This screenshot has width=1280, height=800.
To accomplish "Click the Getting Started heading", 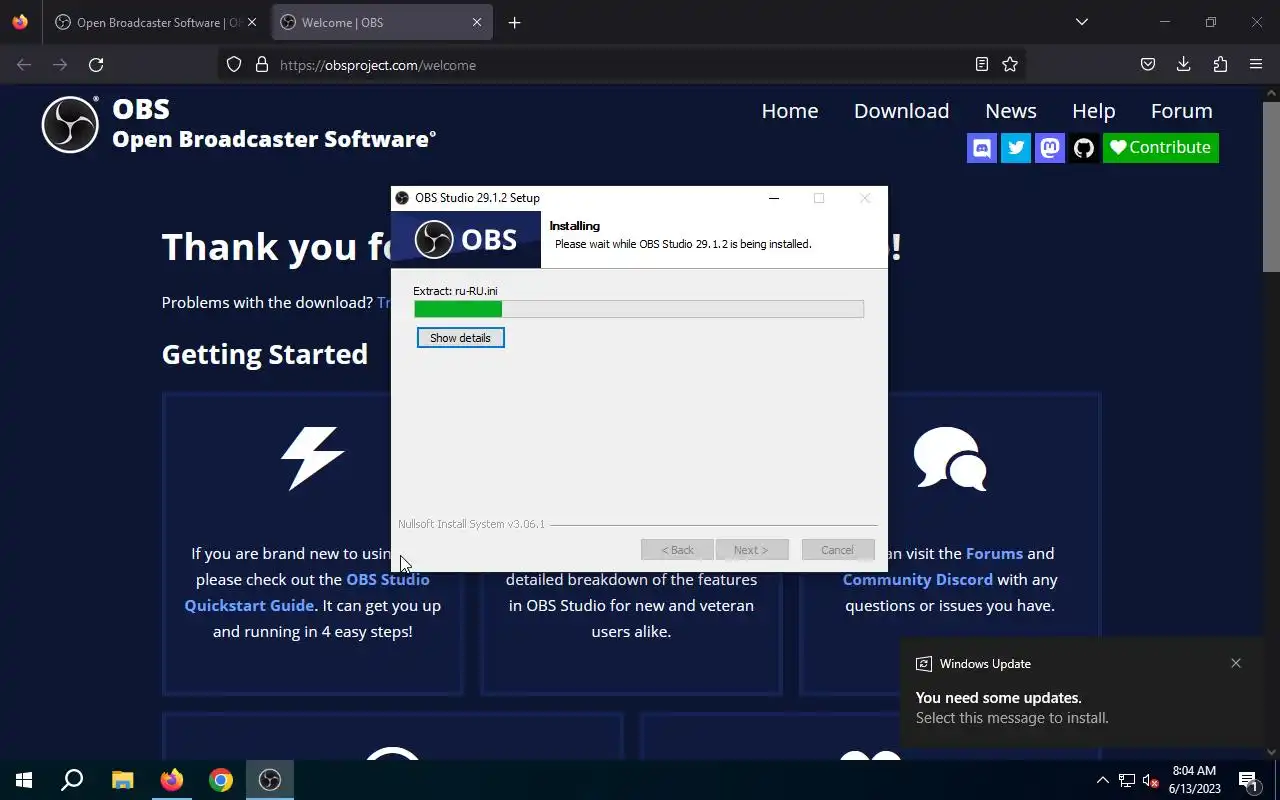I will (265, 354).
